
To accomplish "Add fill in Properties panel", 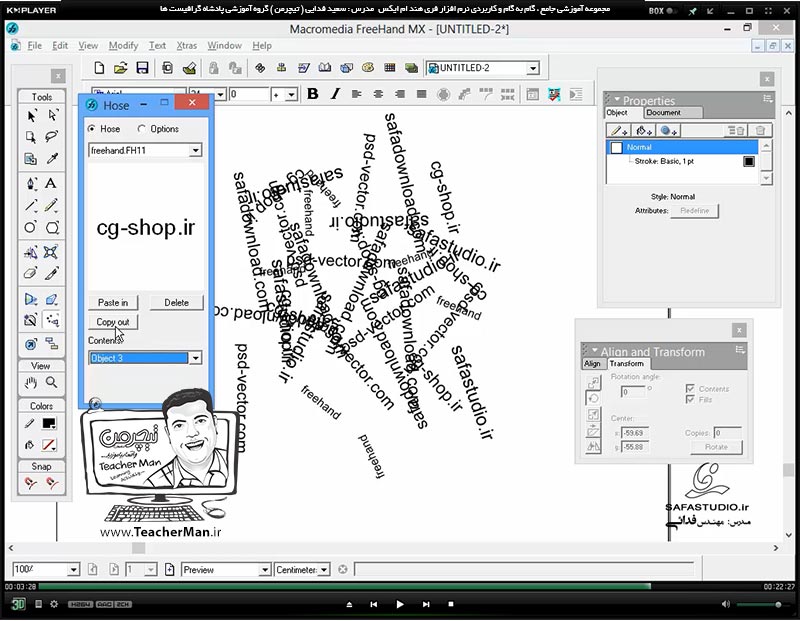I will point(644,131).
